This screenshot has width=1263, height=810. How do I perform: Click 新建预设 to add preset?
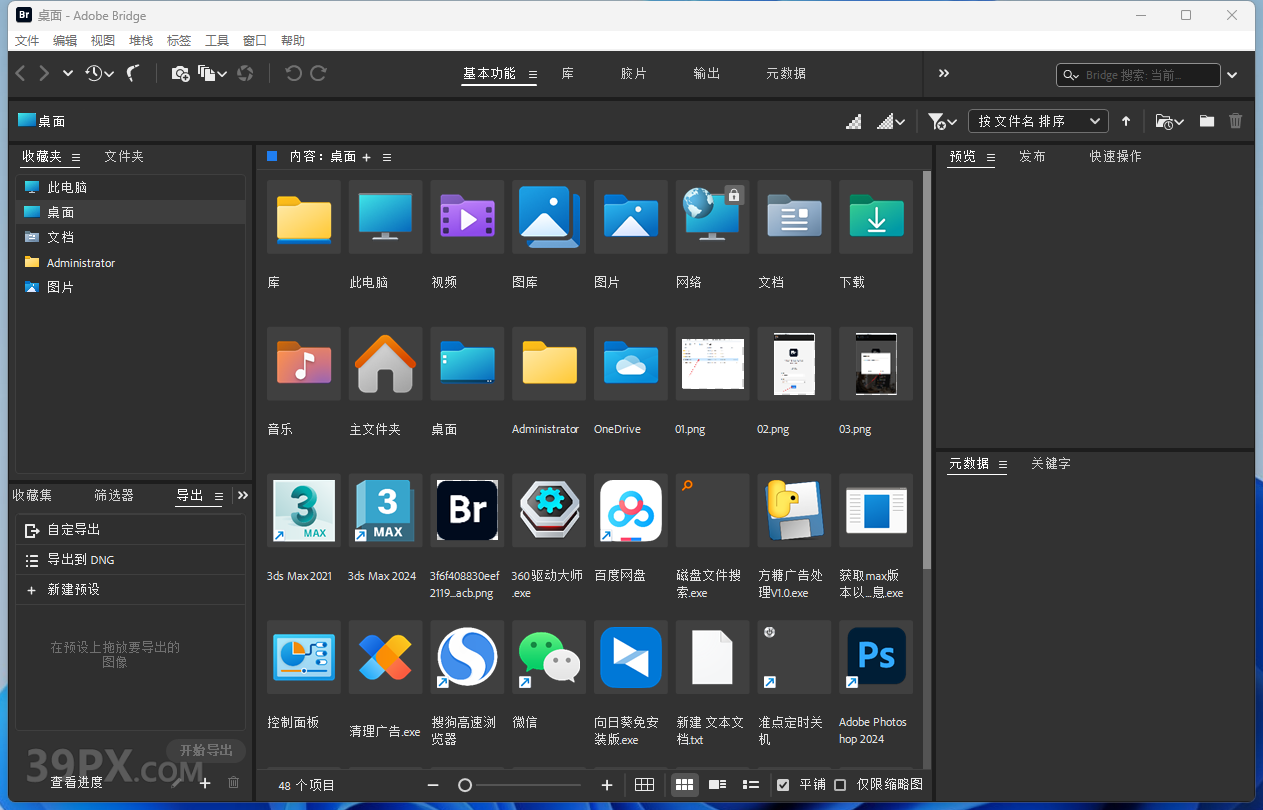click(131, 590)
